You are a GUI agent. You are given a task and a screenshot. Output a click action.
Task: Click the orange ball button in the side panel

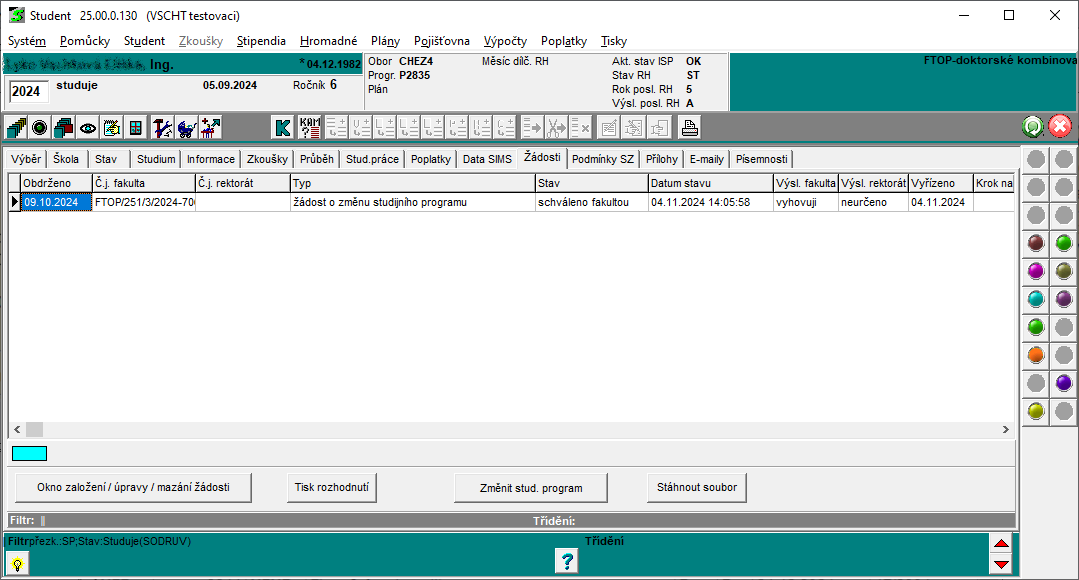point(1036,354)
